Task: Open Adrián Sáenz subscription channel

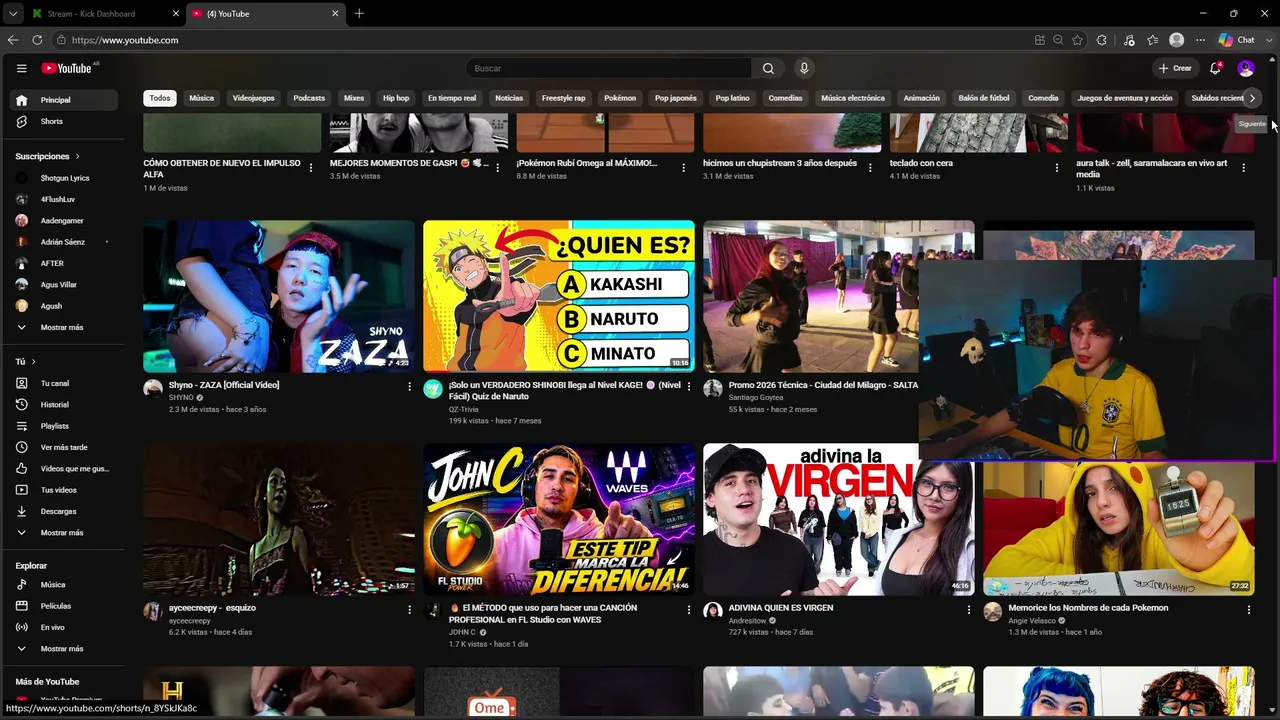Action: click(64, 242)
